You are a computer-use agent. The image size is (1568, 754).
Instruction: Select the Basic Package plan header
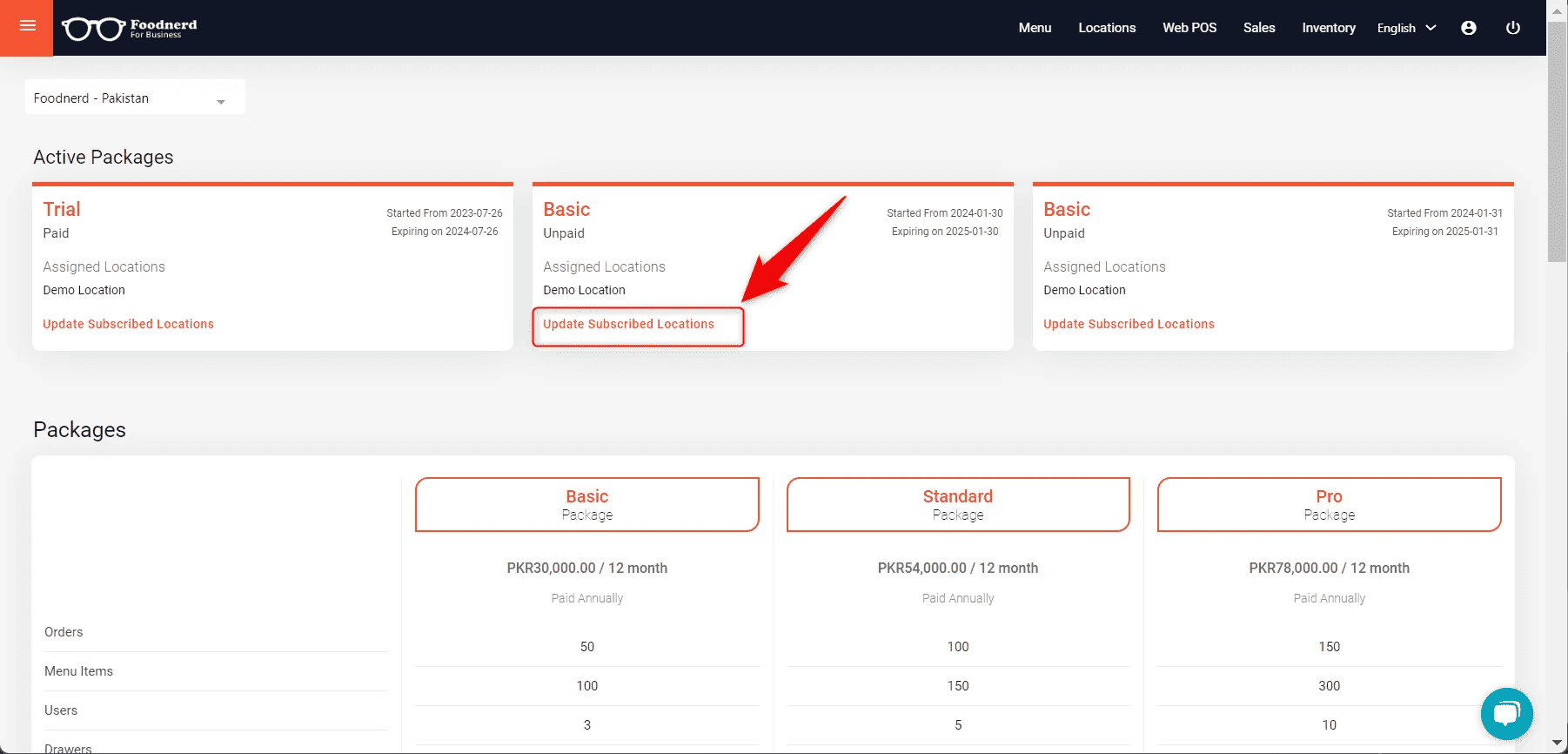click(586, 504)
